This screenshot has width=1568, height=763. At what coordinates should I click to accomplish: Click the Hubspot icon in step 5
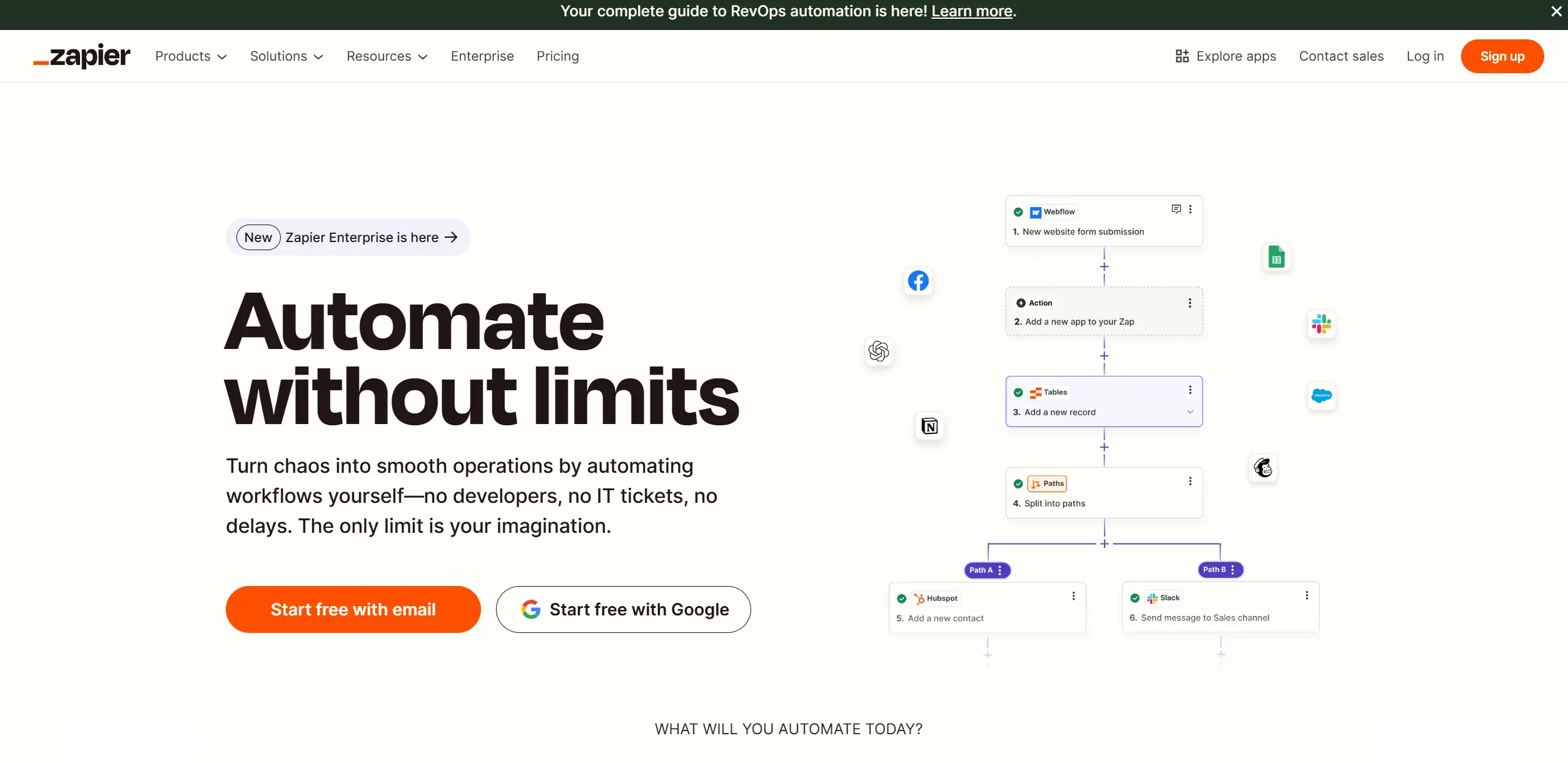coord(919,598)
